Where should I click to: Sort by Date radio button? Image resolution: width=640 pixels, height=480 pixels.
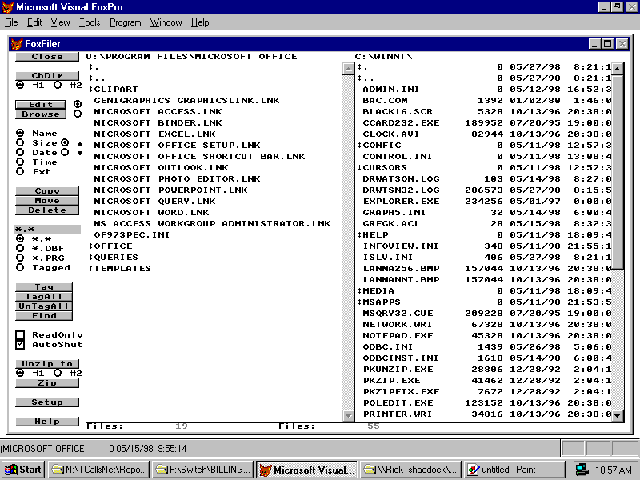(20, 152)
